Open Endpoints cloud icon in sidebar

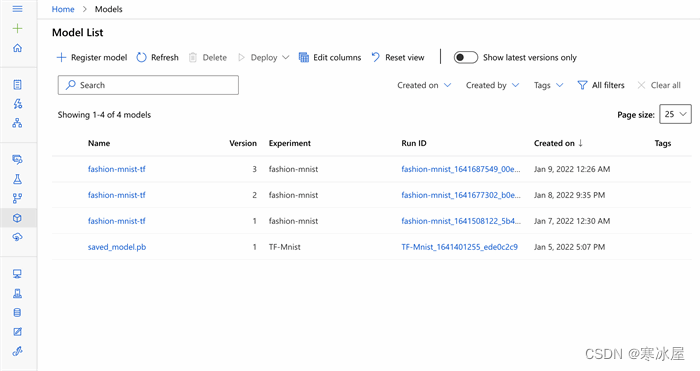coord(17,237)
